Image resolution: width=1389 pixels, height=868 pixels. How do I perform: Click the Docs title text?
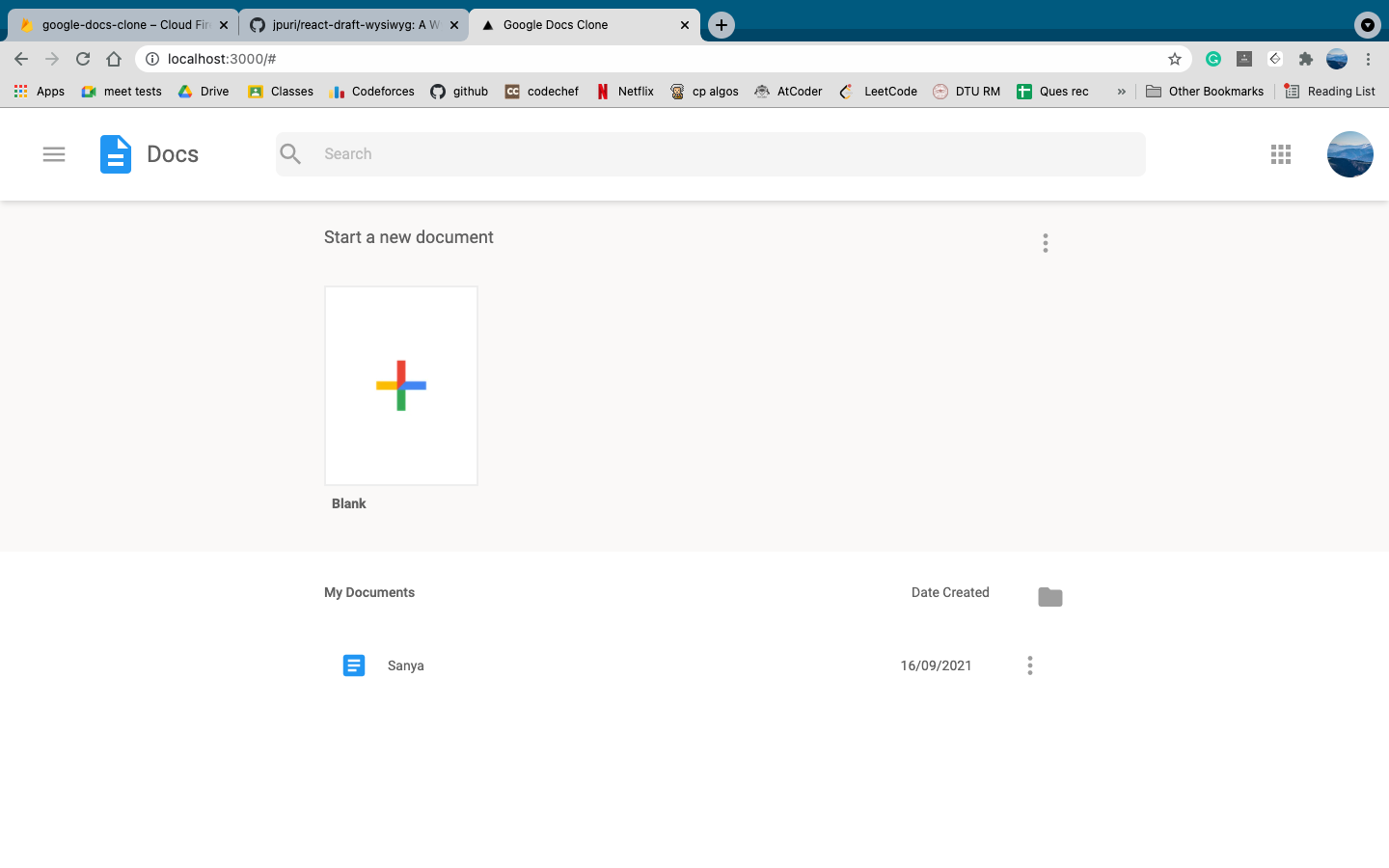click(x=173, y=154)
